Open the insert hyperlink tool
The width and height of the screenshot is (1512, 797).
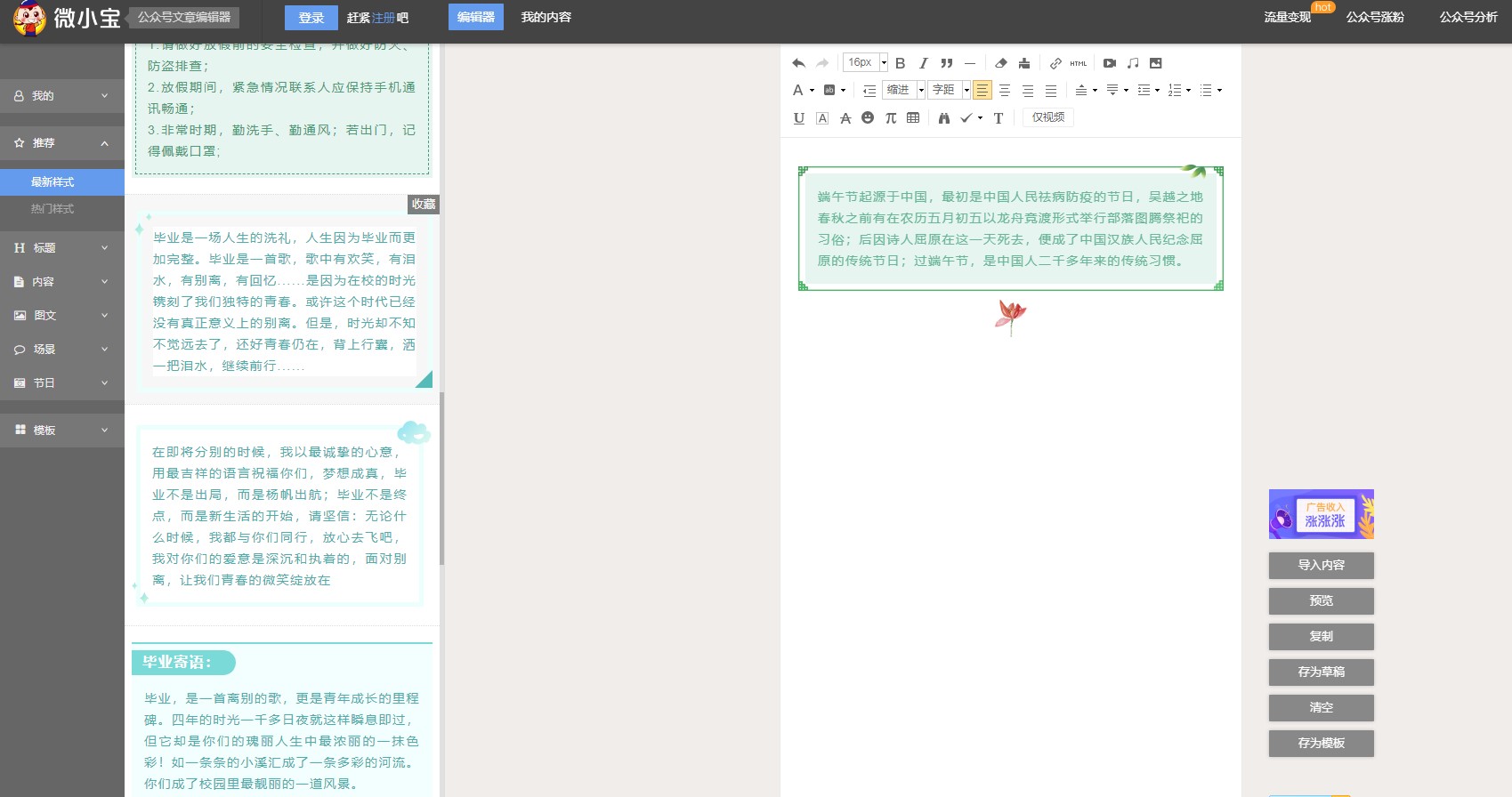(x=1055, y=63)
